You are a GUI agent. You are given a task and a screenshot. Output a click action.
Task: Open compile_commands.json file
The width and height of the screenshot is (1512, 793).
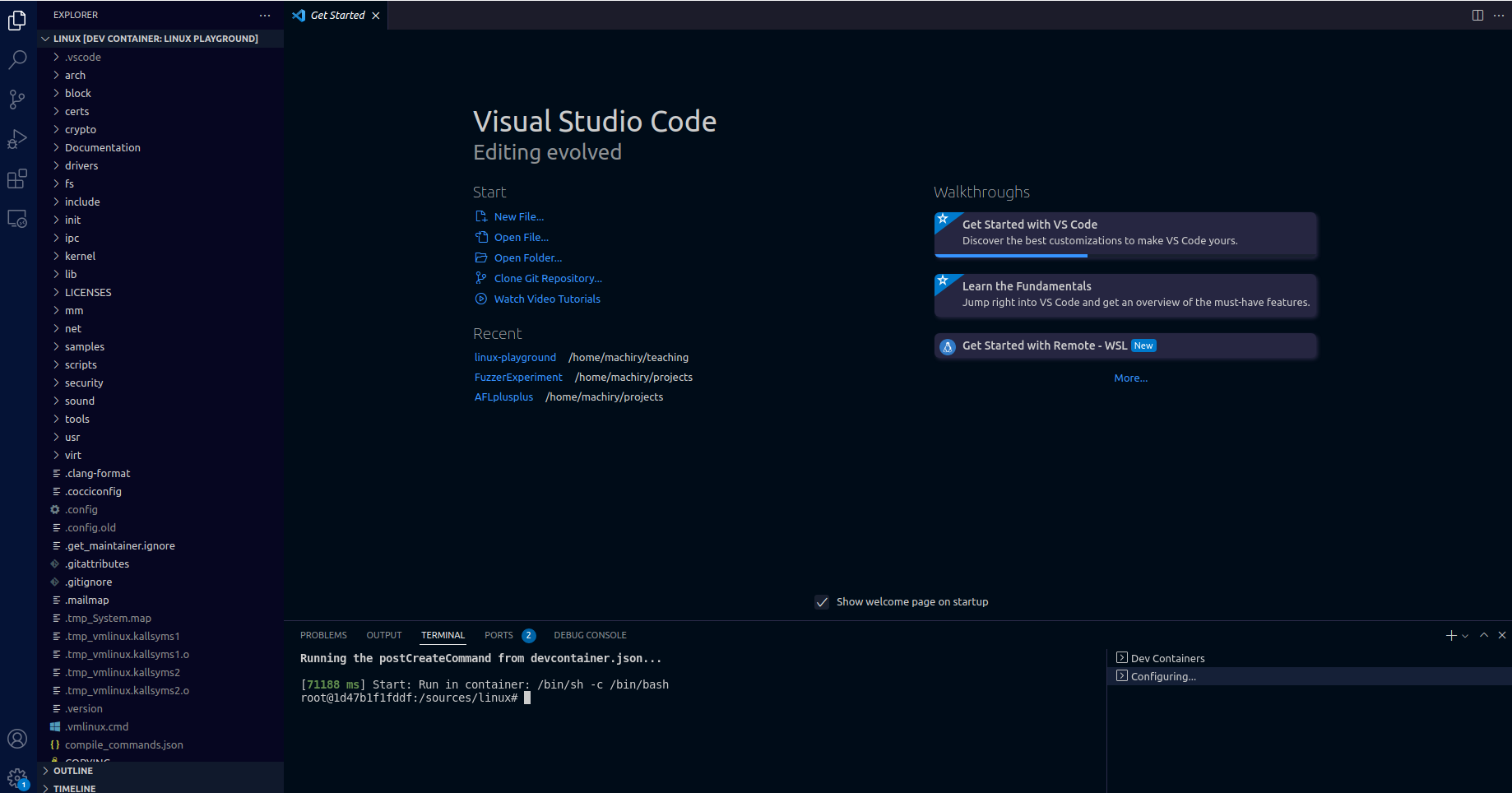click(x=160, y=744)
